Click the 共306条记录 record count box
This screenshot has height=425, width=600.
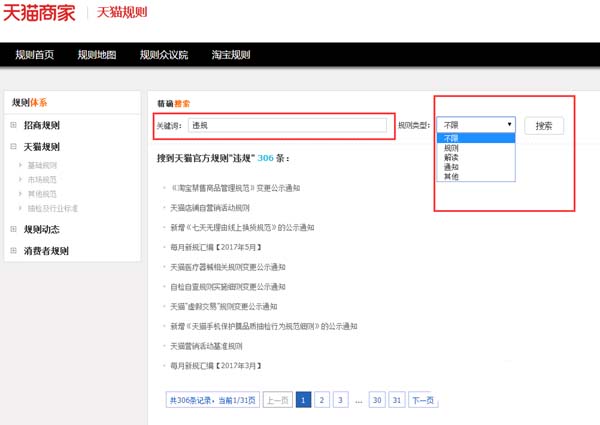point(213,400)
